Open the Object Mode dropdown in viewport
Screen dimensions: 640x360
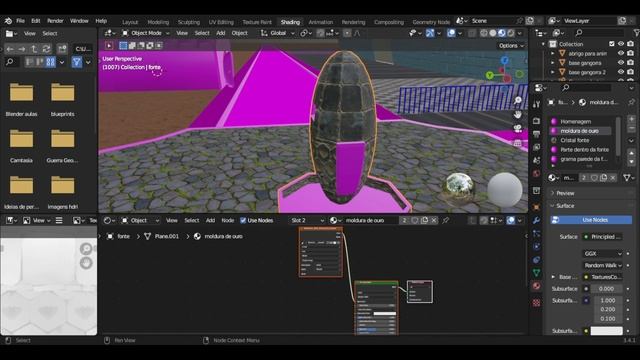tap(146, 33)
